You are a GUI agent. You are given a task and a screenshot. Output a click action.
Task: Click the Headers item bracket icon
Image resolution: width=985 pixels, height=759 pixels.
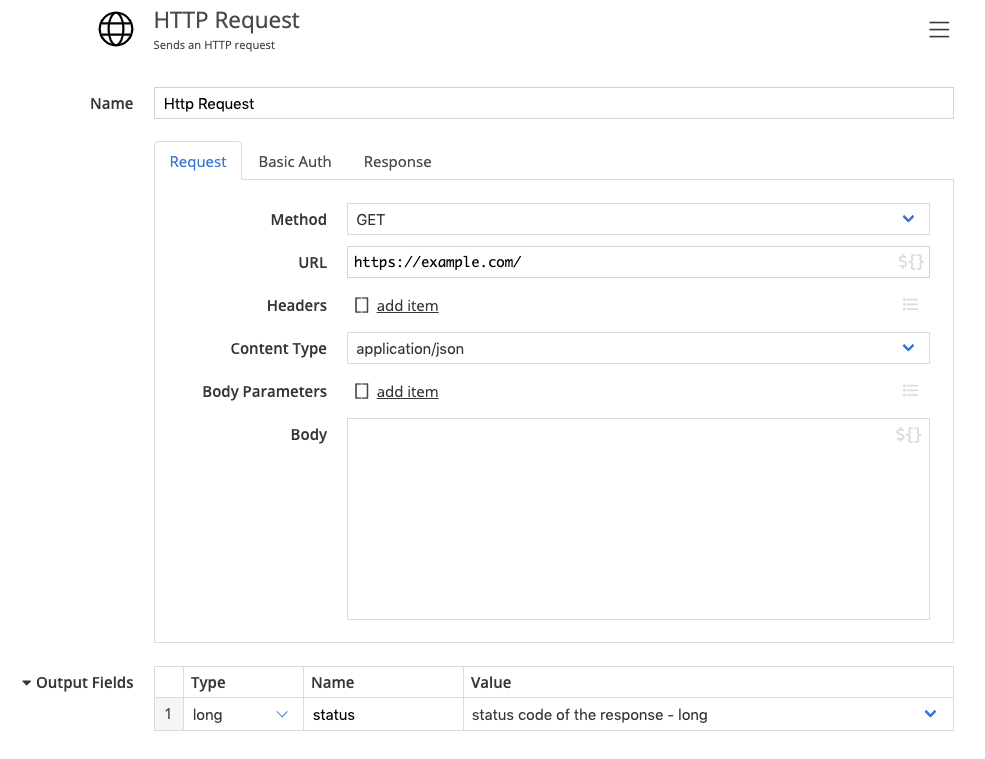point(362,305)
